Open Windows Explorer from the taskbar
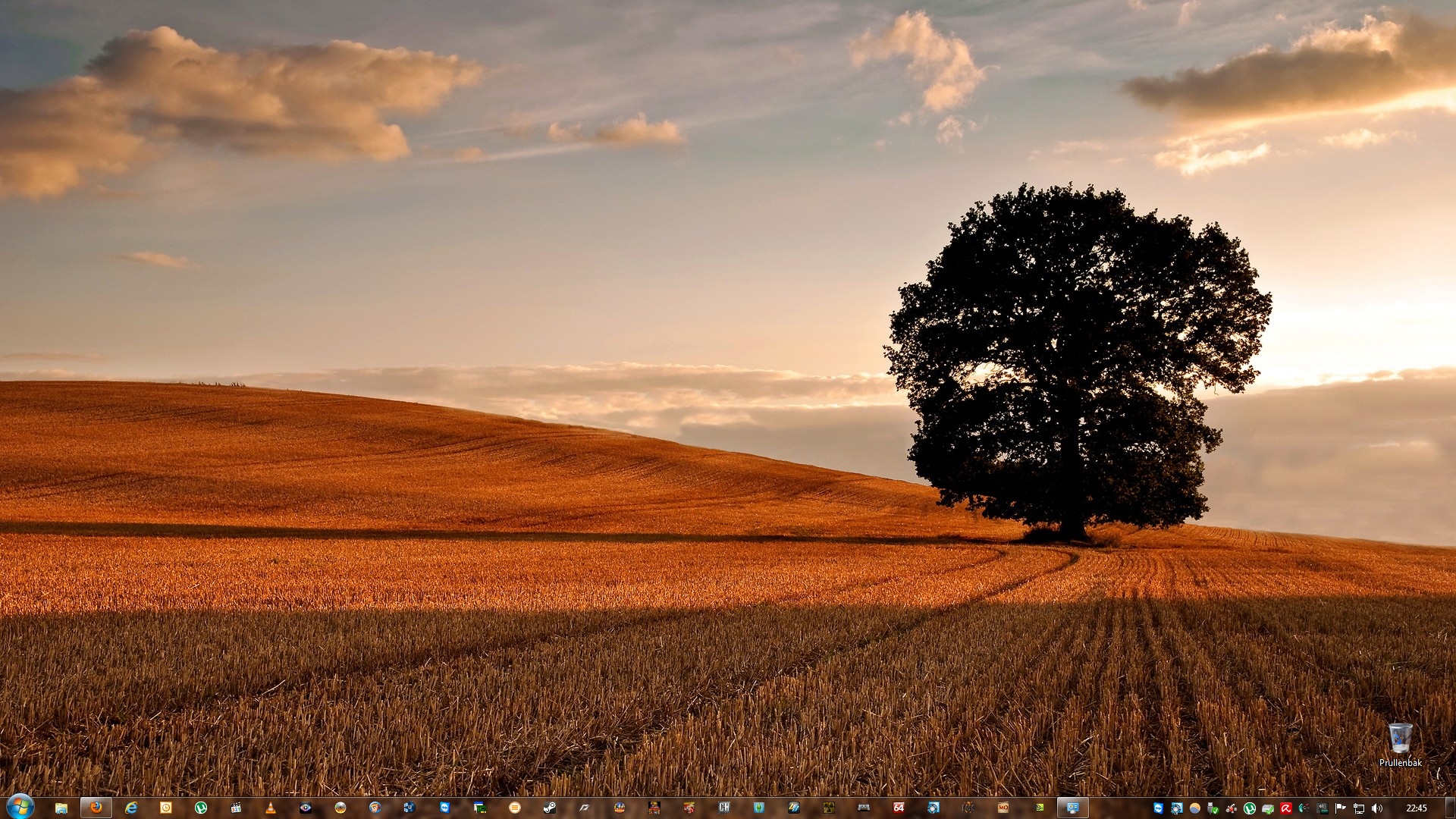Viewport: 1456px width, 819px height. [61, 808]
